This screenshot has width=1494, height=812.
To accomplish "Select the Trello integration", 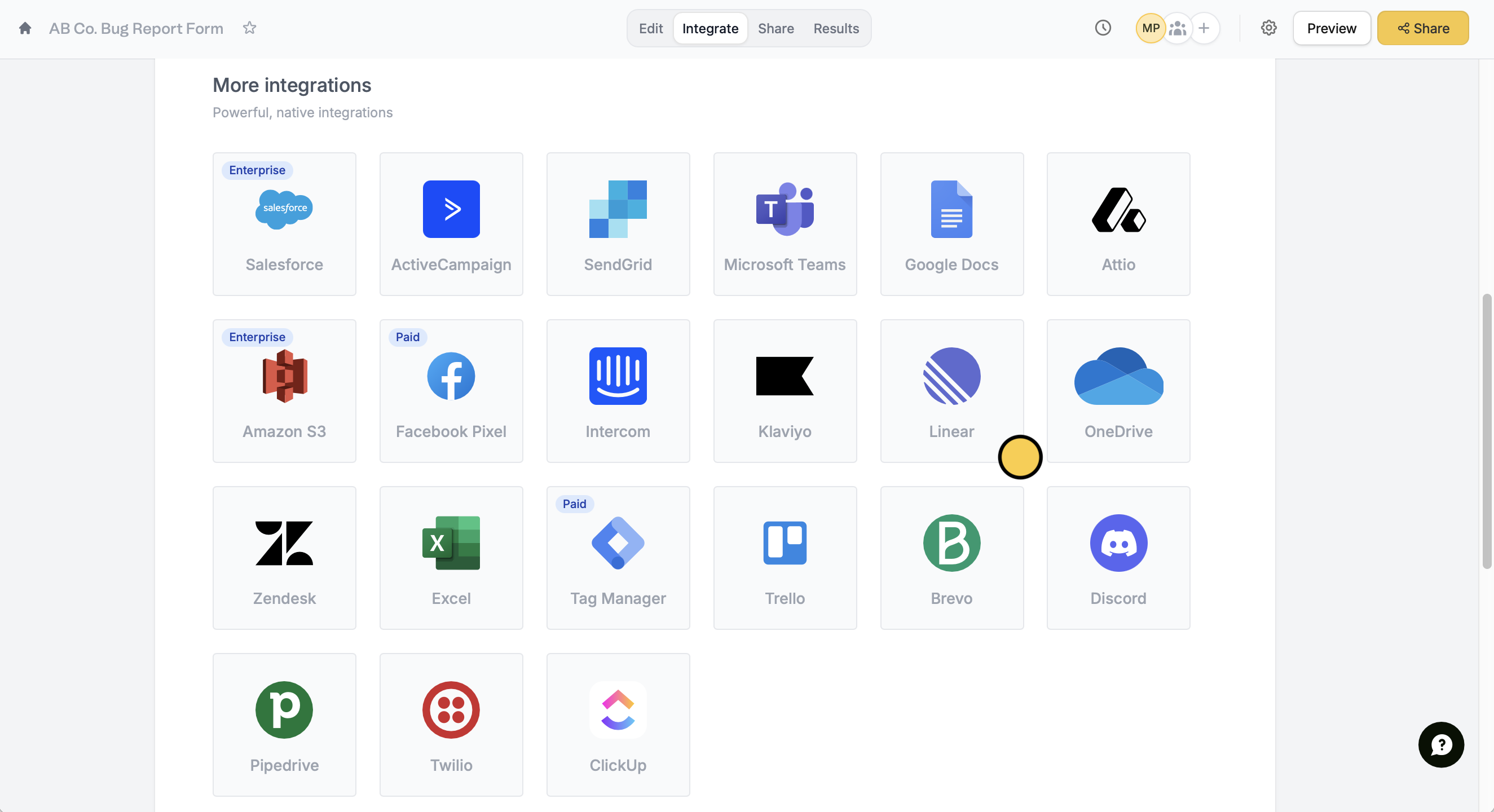I will click(x=784, y=557).
